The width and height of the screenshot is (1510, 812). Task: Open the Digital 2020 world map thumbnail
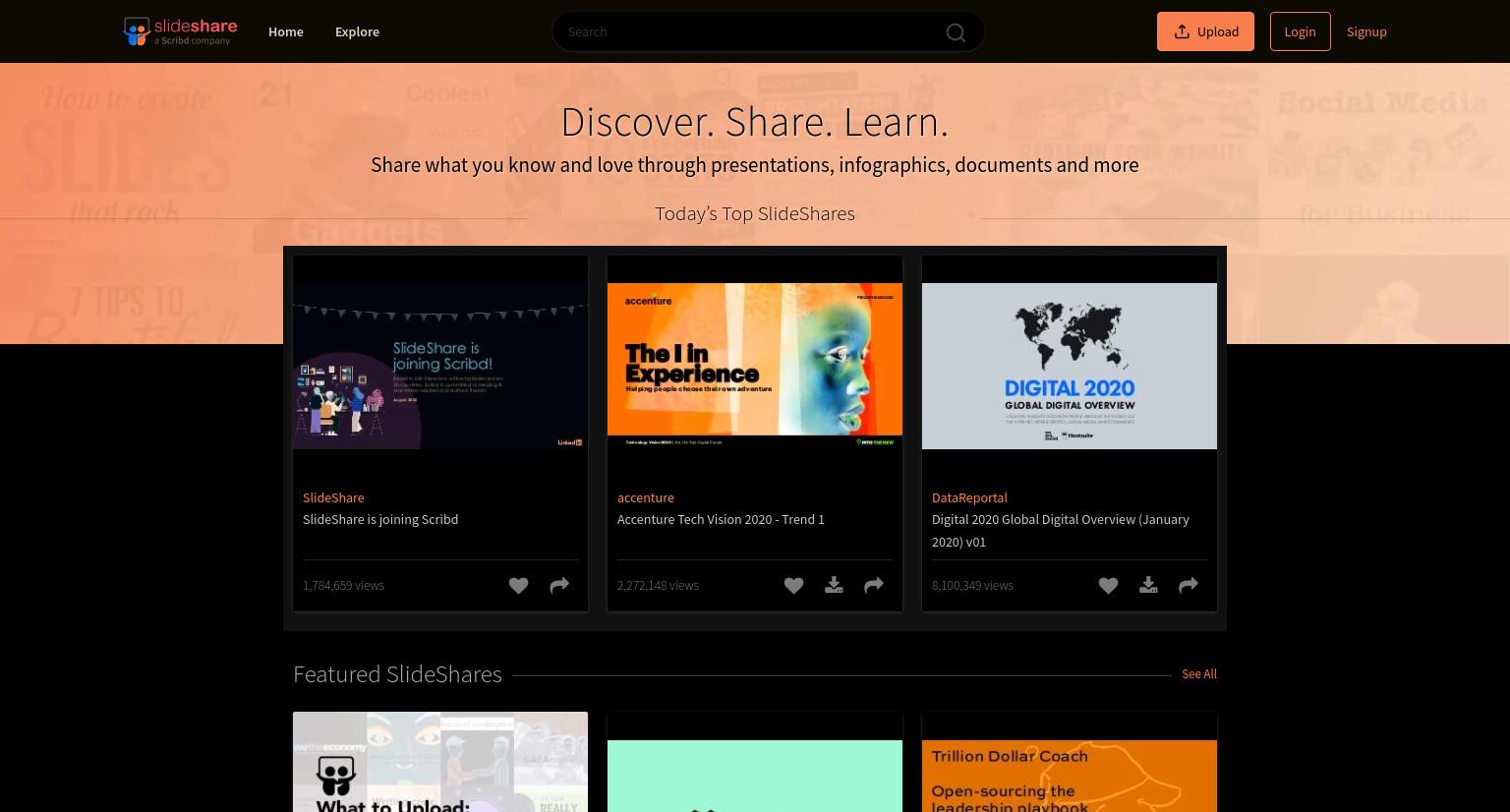coord(1070,367)
